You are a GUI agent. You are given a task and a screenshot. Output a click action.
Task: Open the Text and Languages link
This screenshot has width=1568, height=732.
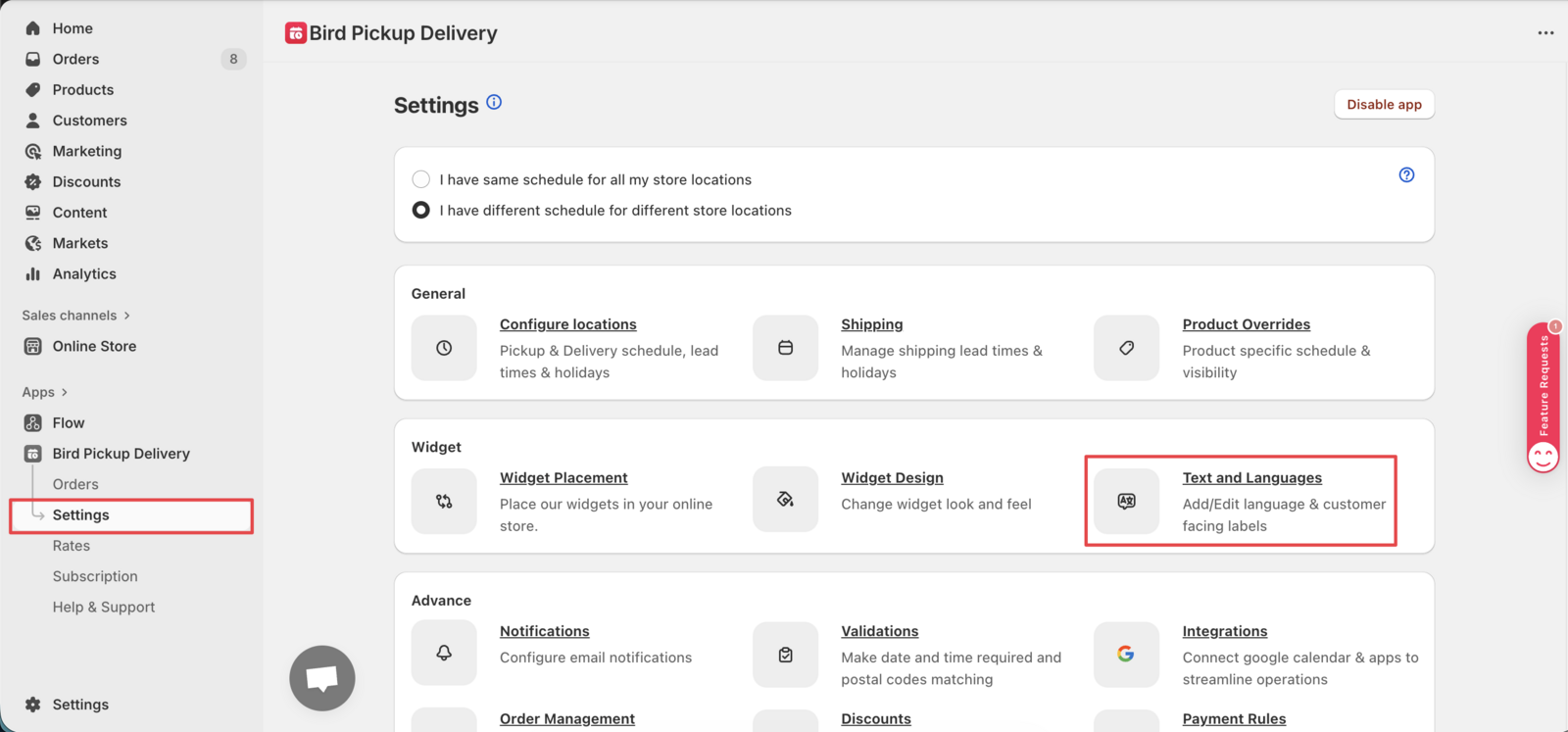pyautogui.click(x=1251, y=478)
